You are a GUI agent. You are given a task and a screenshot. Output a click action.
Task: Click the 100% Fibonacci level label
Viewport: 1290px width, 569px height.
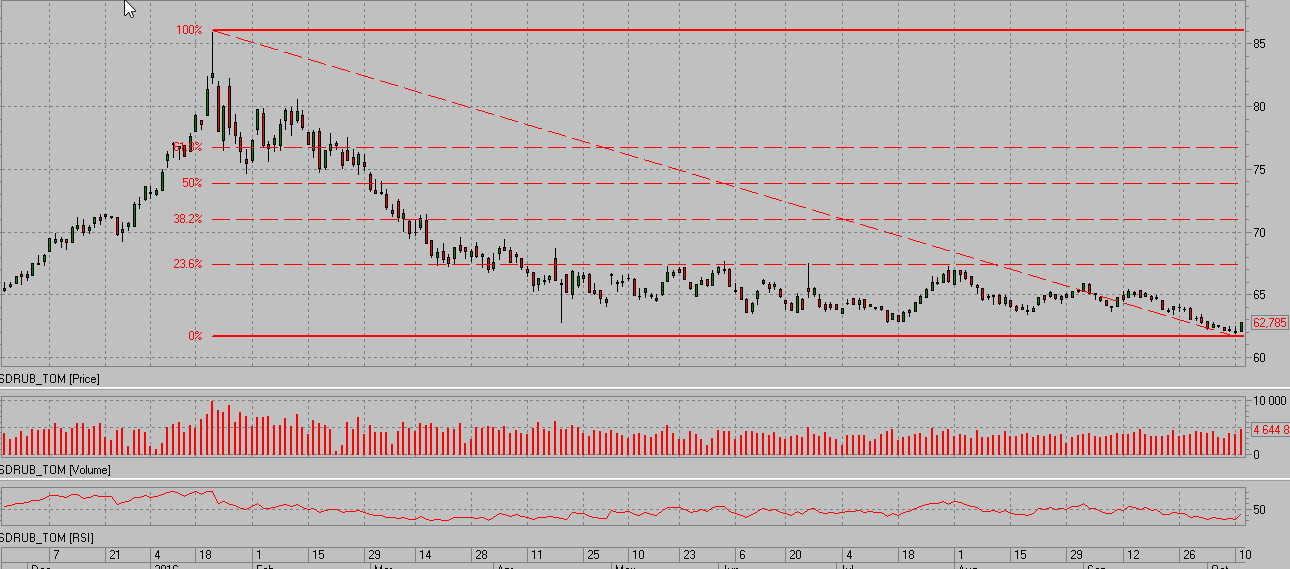click(190, 30)
